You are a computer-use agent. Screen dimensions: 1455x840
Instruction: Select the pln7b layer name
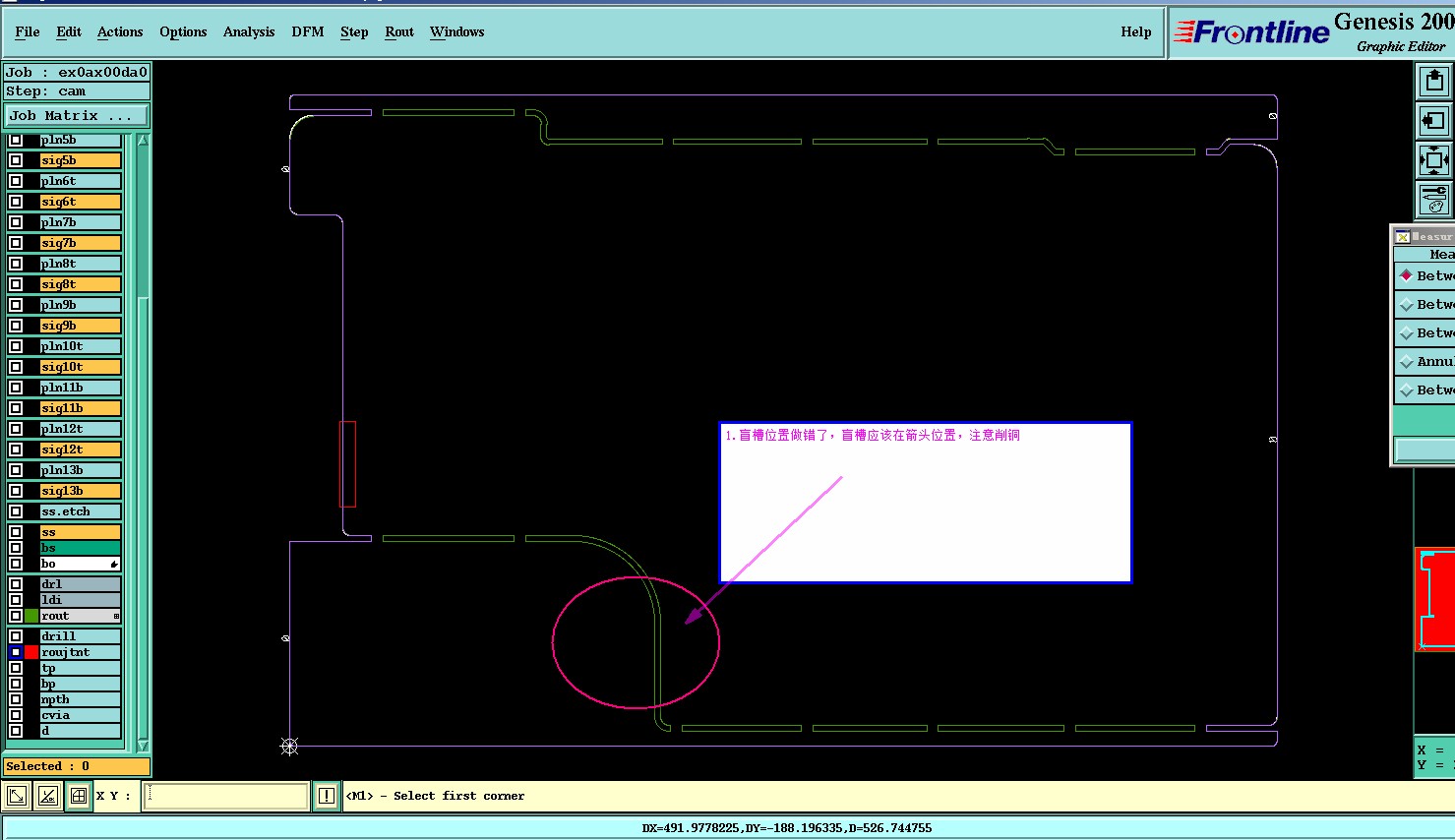click(81, 222)
